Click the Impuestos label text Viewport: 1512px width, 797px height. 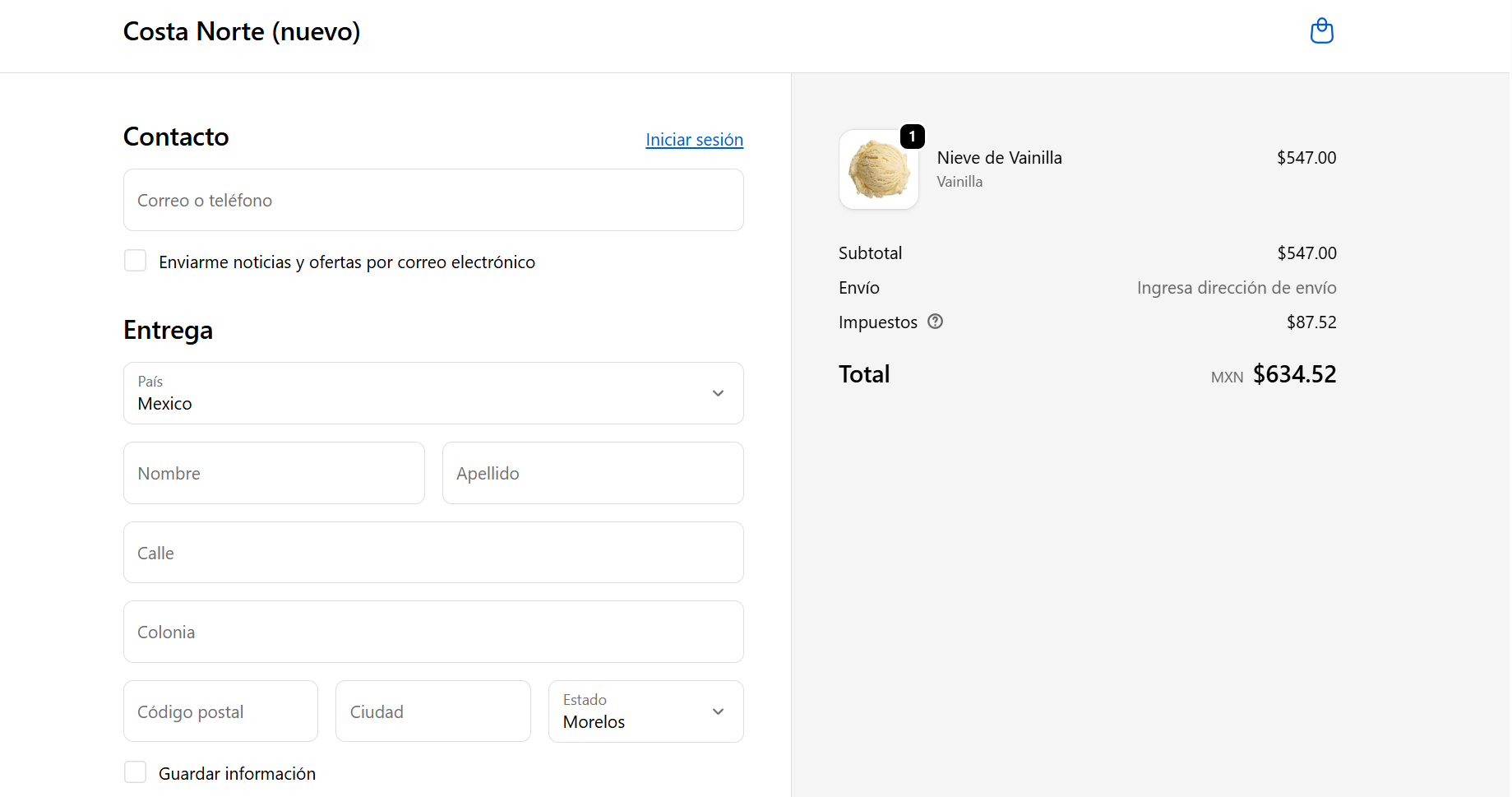point(877,322)
